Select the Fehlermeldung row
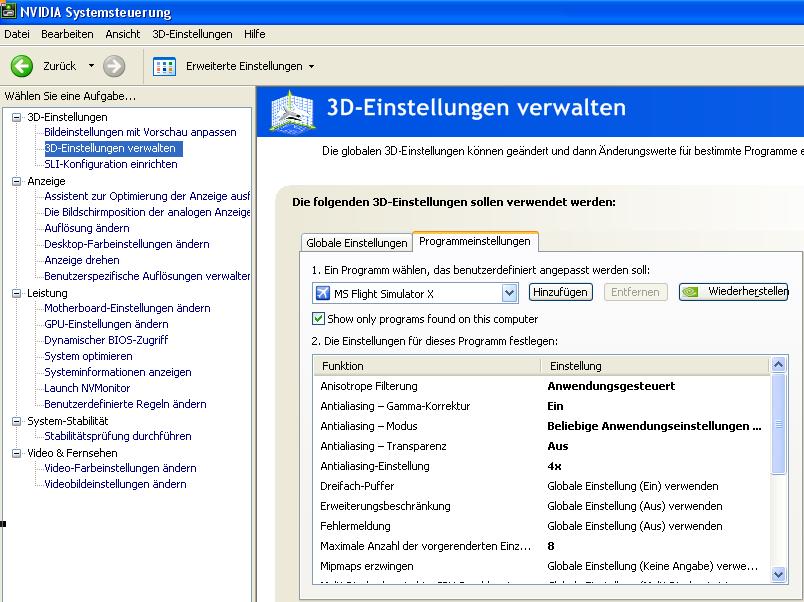The height and width of the screenshot is (602, 804). click(541, 526)
